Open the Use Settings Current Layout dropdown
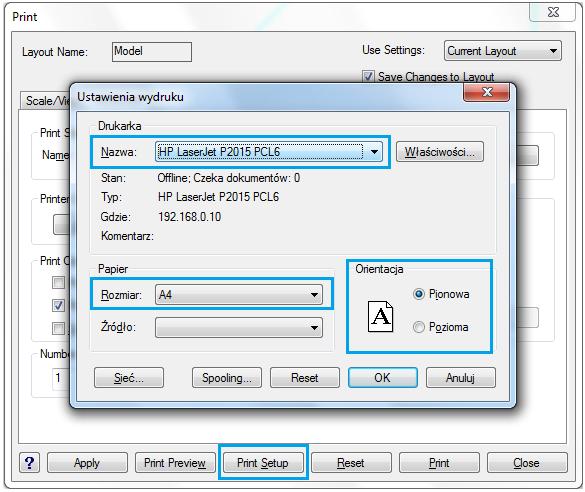Screen dimensions: 585x492 [503, 51]
